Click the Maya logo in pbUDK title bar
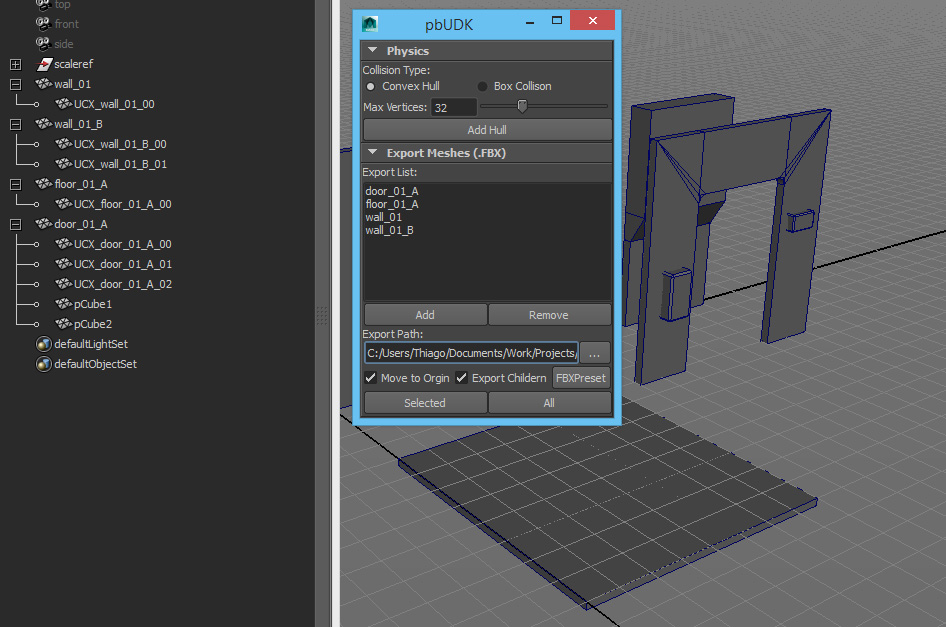 pos(370,24)
